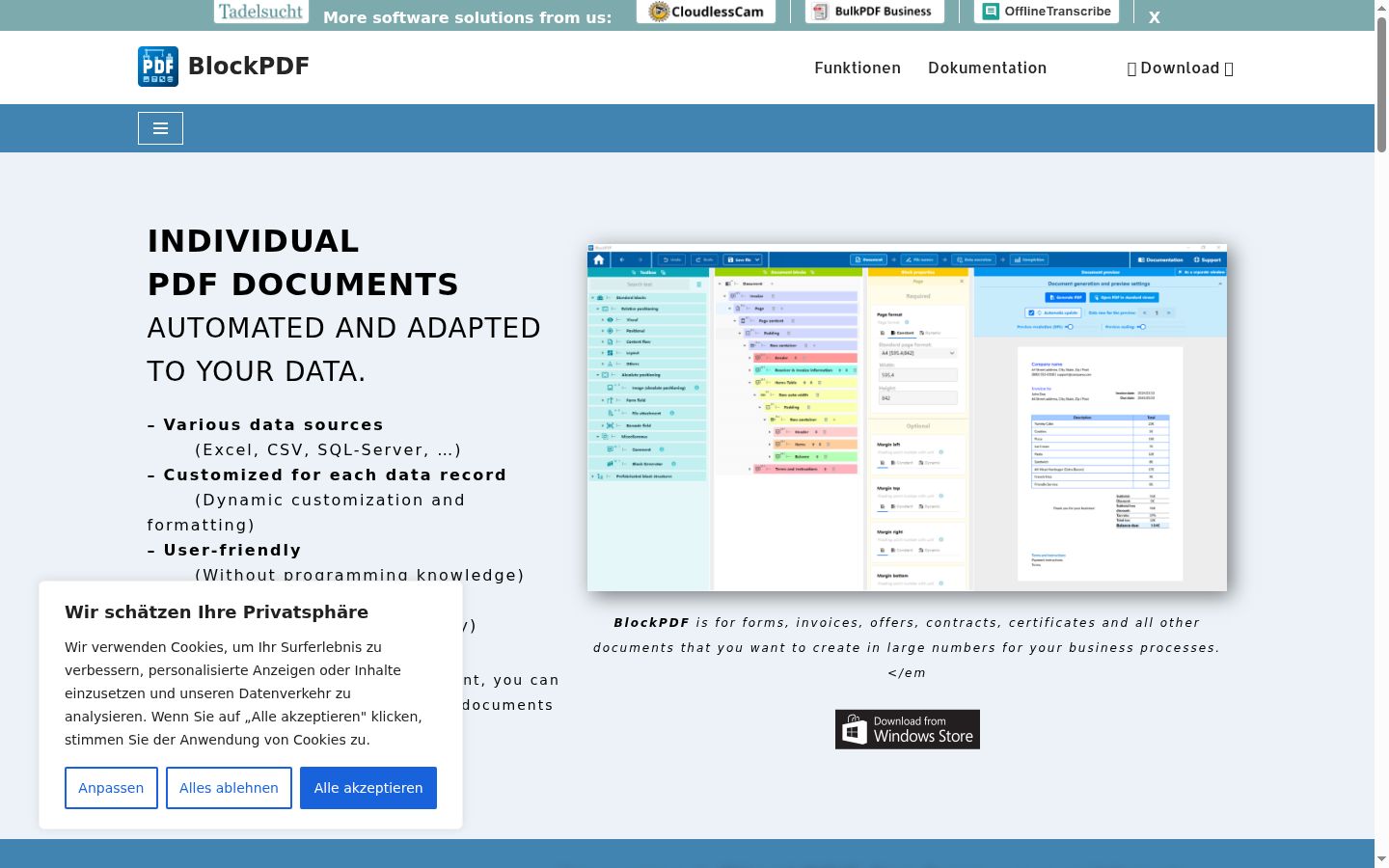Click the 'User-friendly' bullet text
This screenshot has width=1389, height=868.
232,550
